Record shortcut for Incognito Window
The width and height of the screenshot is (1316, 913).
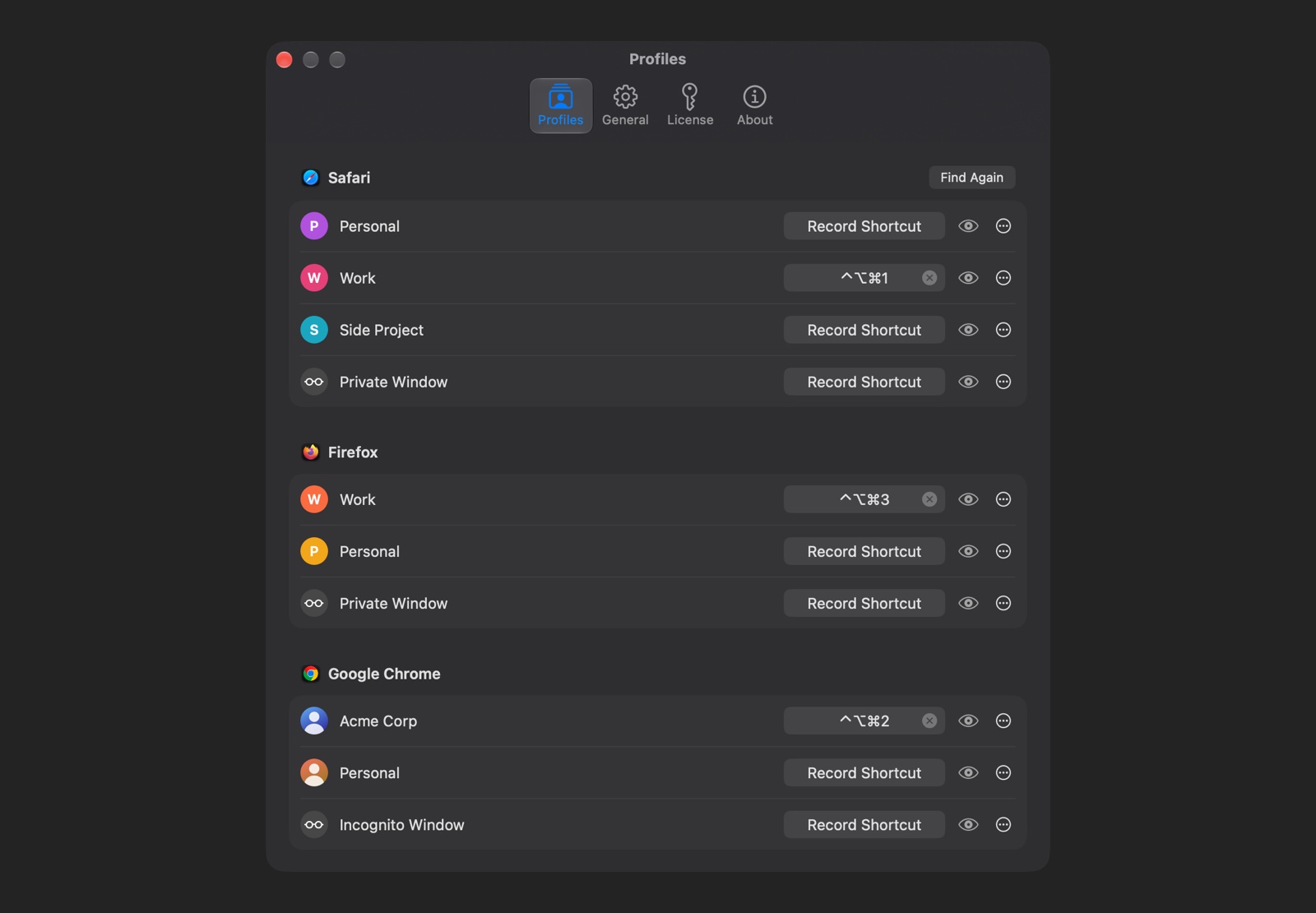tap(864, 824)
